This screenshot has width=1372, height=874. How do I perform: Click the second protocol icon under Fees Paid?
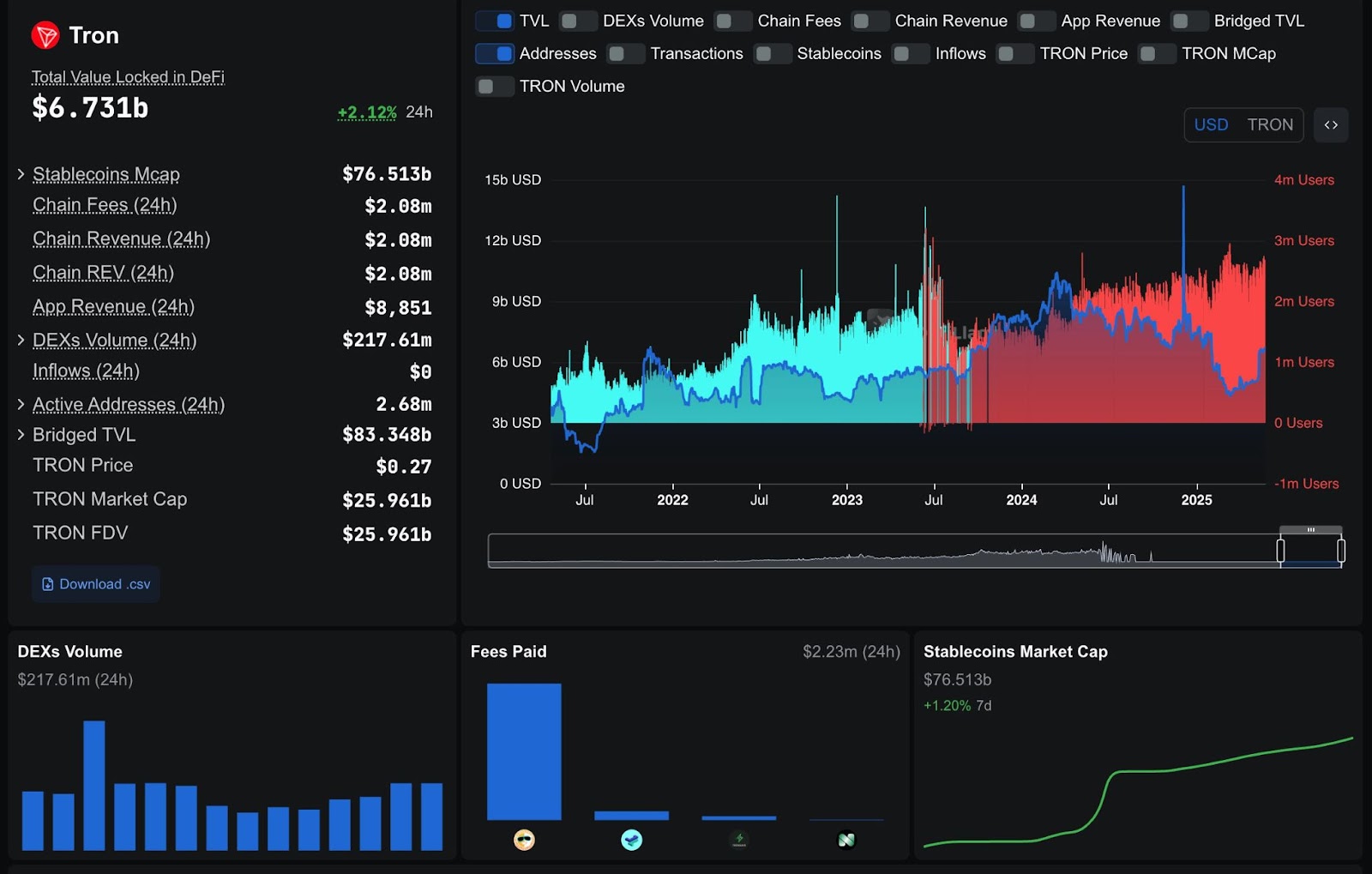pos(631,840)
